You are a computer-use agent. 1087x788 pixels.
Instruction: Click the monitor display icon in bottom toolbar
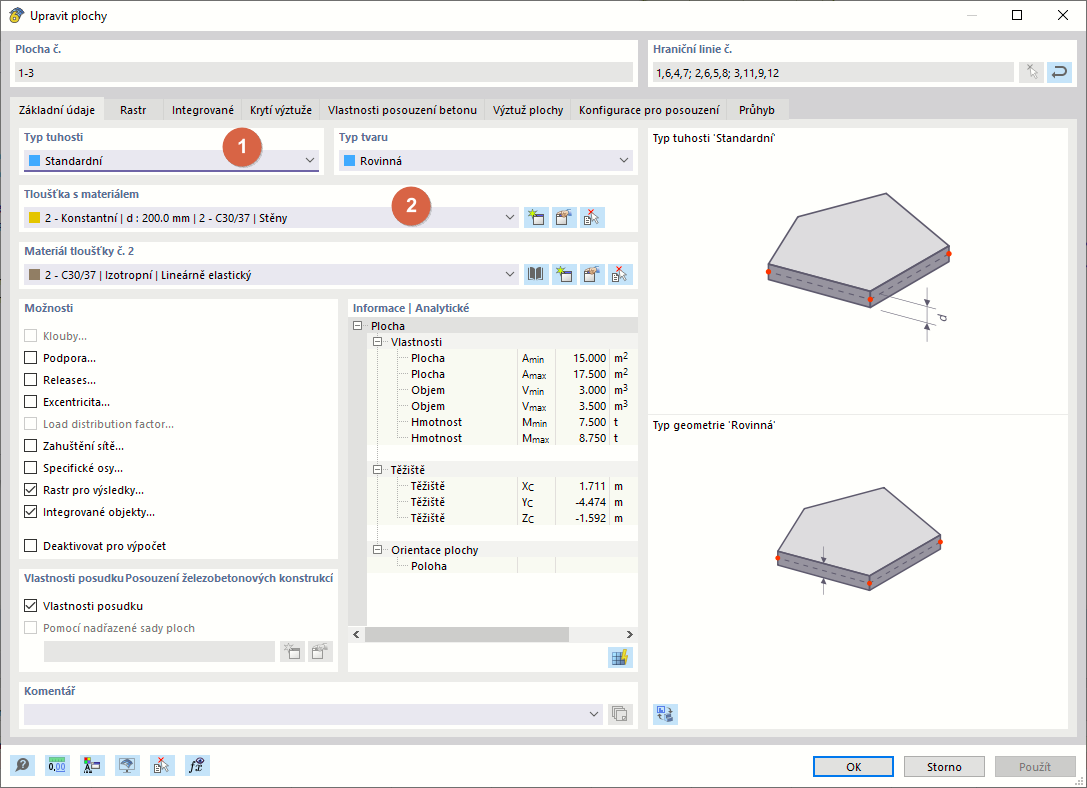(127, 765)
